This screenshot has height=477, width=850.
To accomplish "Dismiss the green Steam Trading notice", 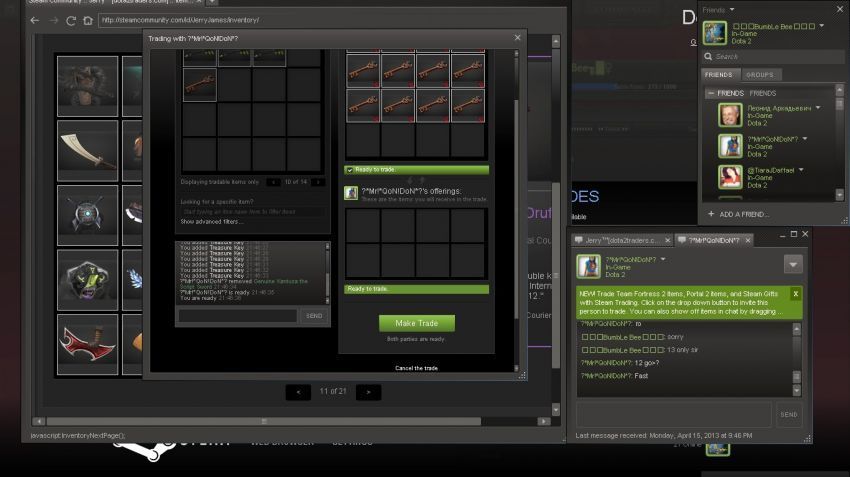I will tap(795, 294).
